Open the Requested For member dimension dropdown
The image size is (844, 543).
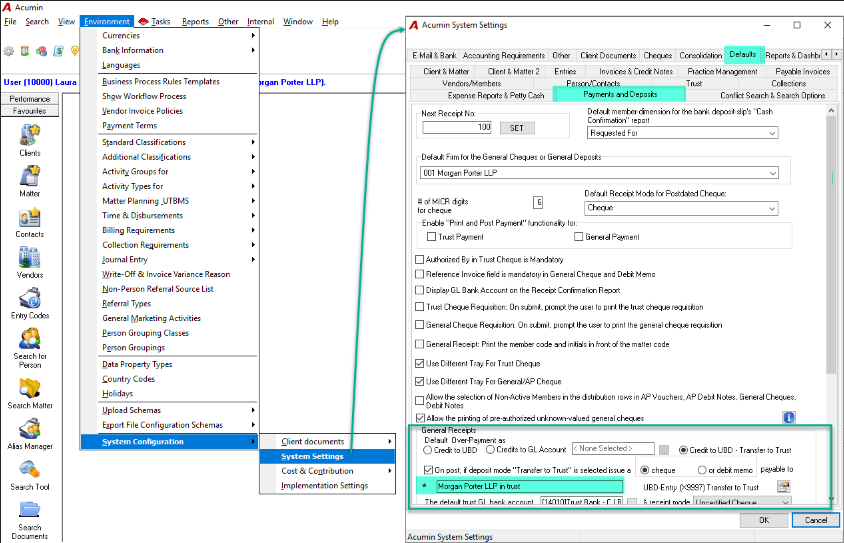[x=683, y=133]
